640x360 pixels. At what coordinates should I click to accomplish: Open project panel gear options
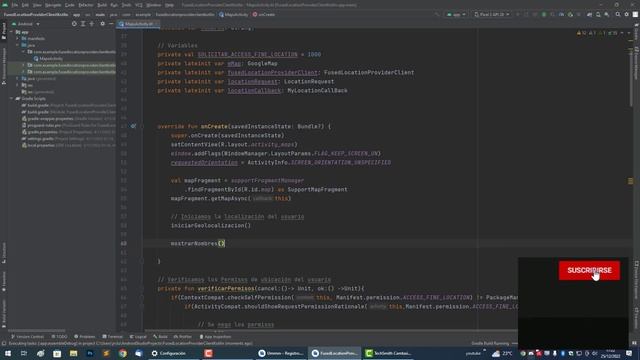[102, 24]
